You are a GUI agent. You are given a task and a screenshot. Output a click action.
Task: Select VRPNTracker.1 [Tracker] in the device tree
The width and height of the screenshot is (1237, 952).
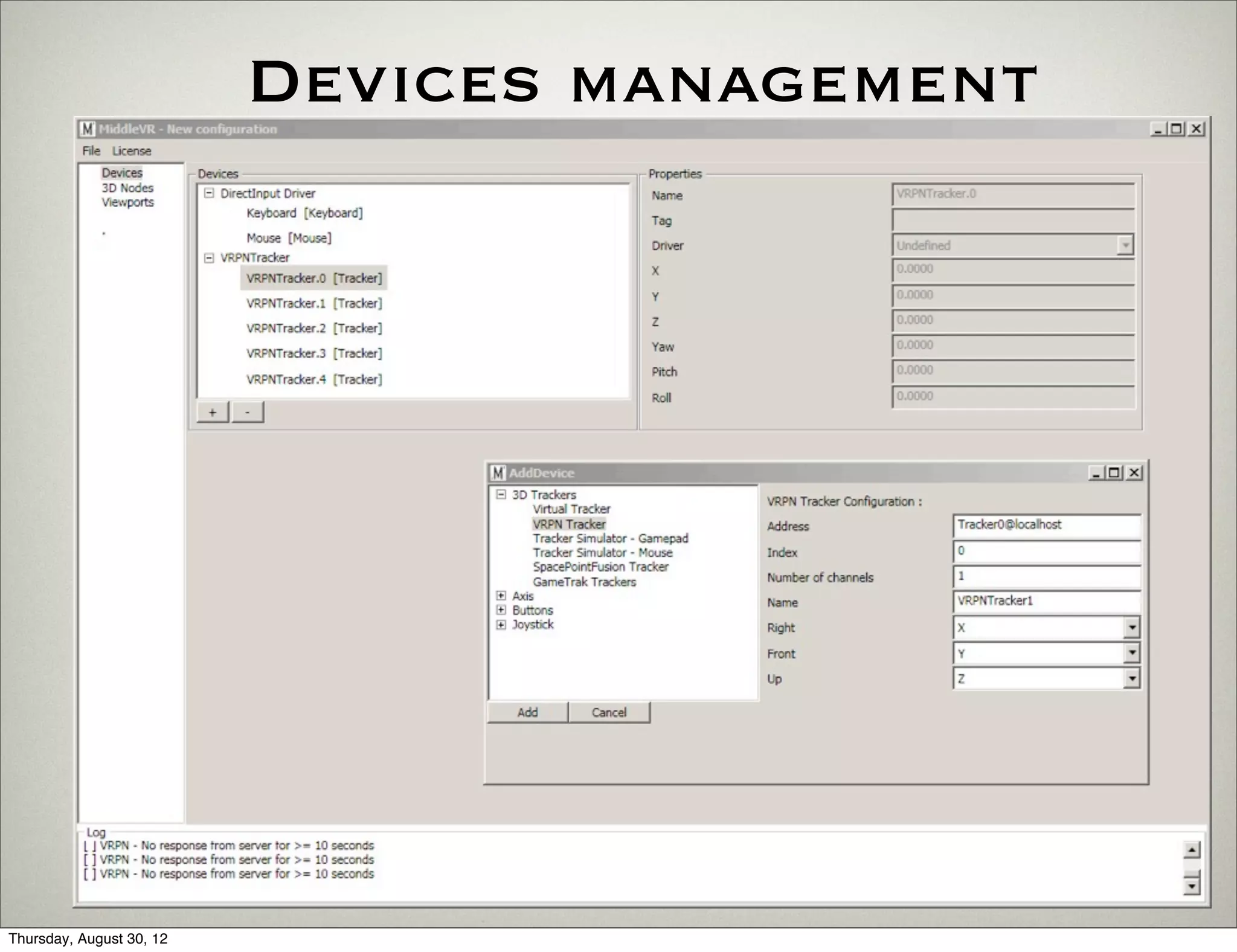click(314, 303)
